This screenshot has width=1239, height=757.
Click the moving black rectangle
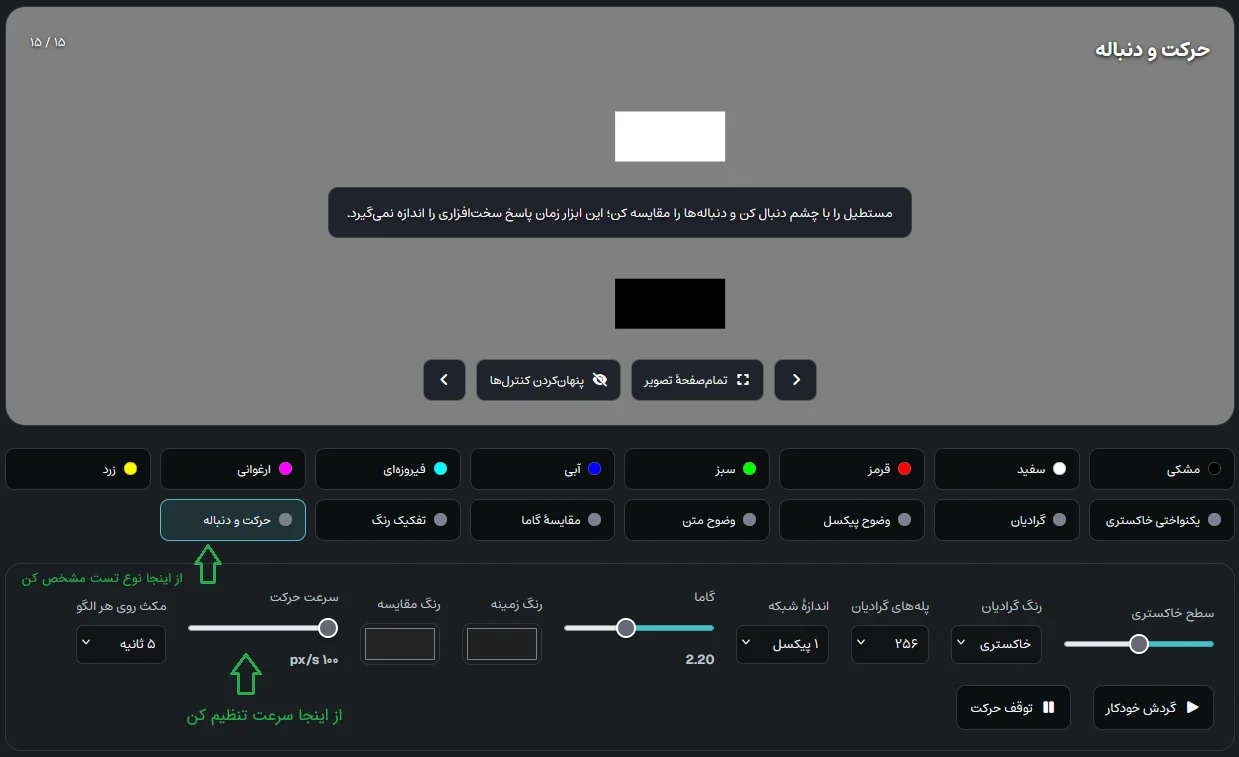[x=670, y=303]
